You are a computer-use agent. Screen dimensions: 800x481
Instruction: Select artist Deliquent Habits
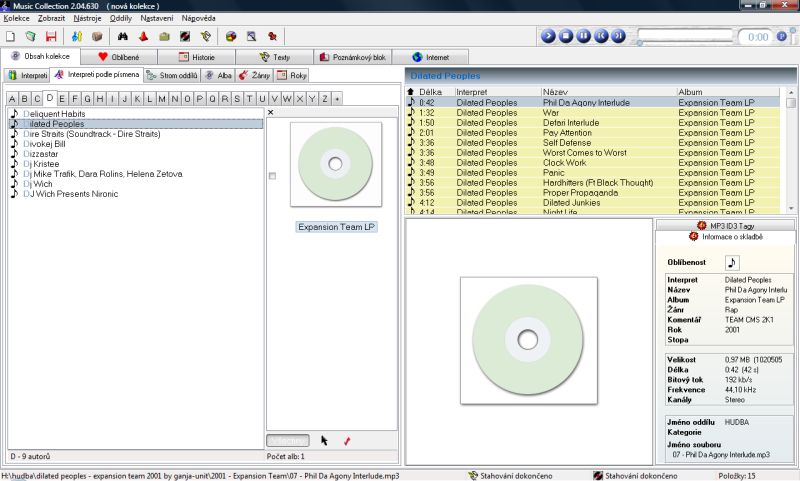click(x=54, y=114)
